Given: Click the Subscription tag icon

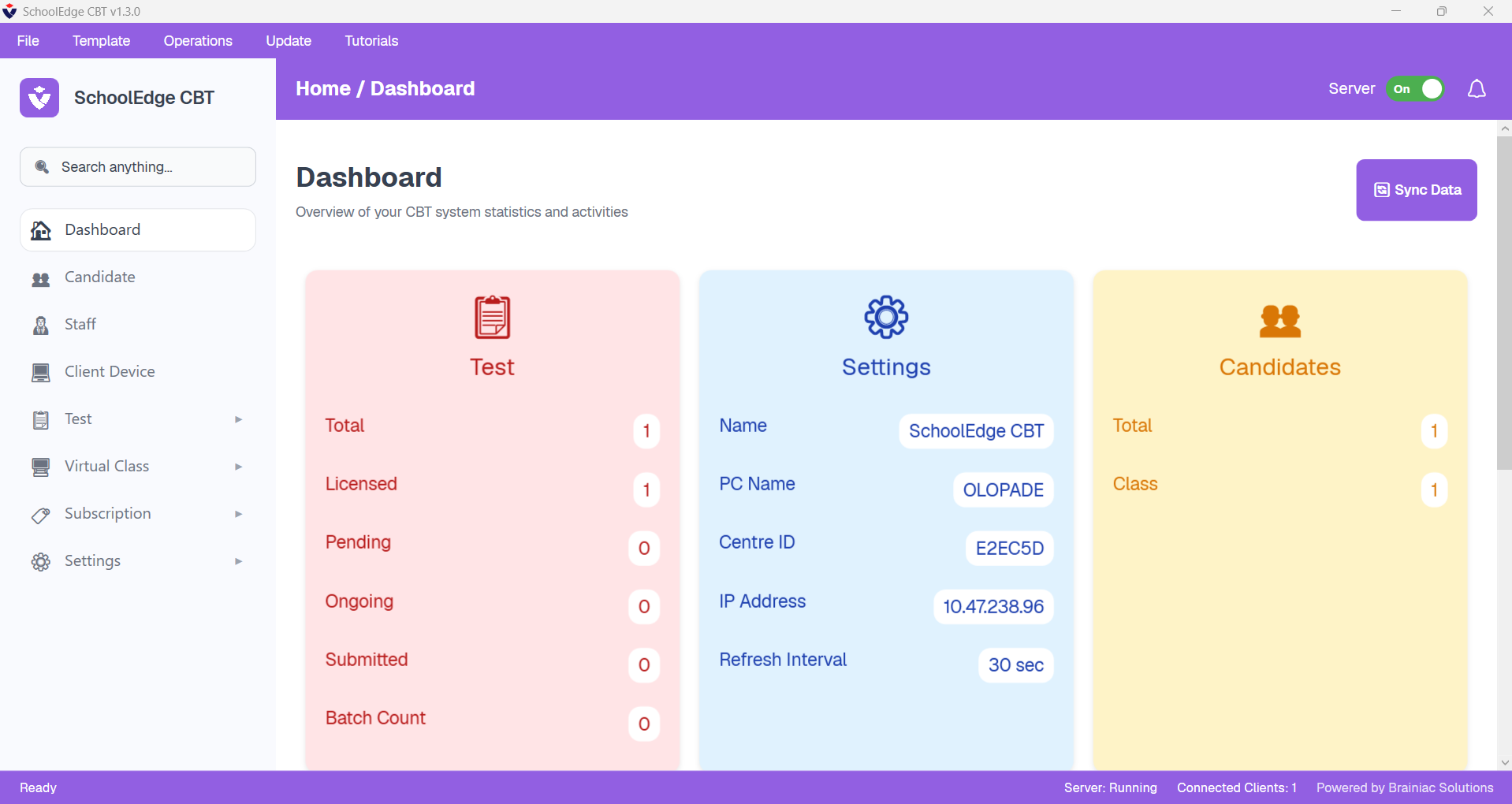Looking at the screenshot, I should click(41, 516).
